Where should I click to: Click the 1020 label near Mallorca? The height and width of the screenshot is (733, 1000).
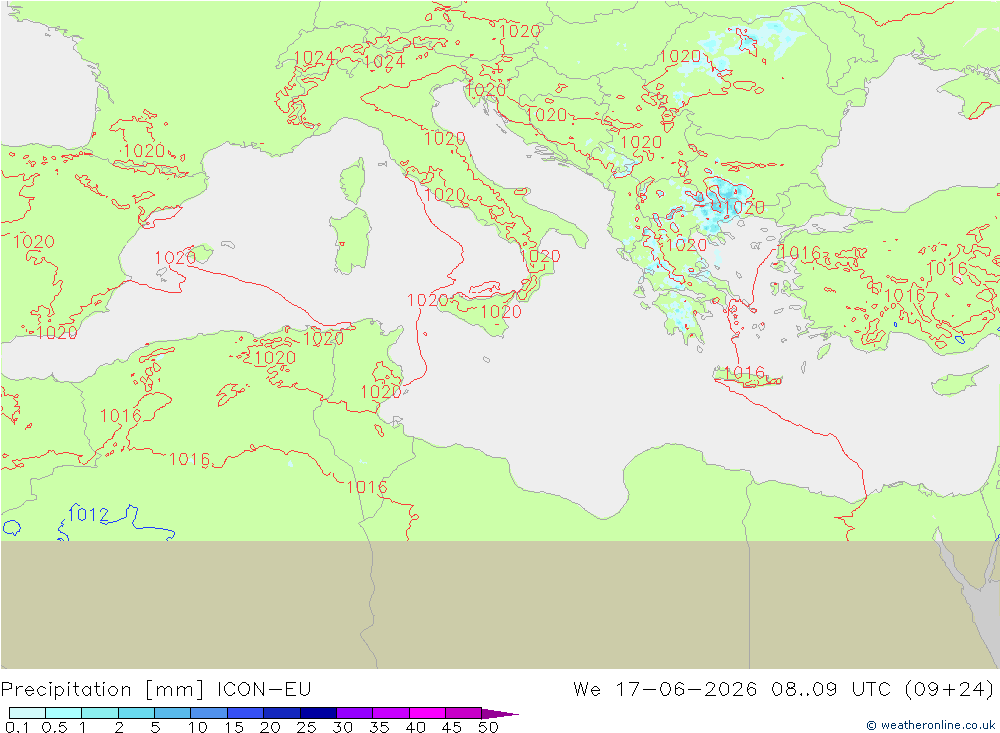point(175,258)
